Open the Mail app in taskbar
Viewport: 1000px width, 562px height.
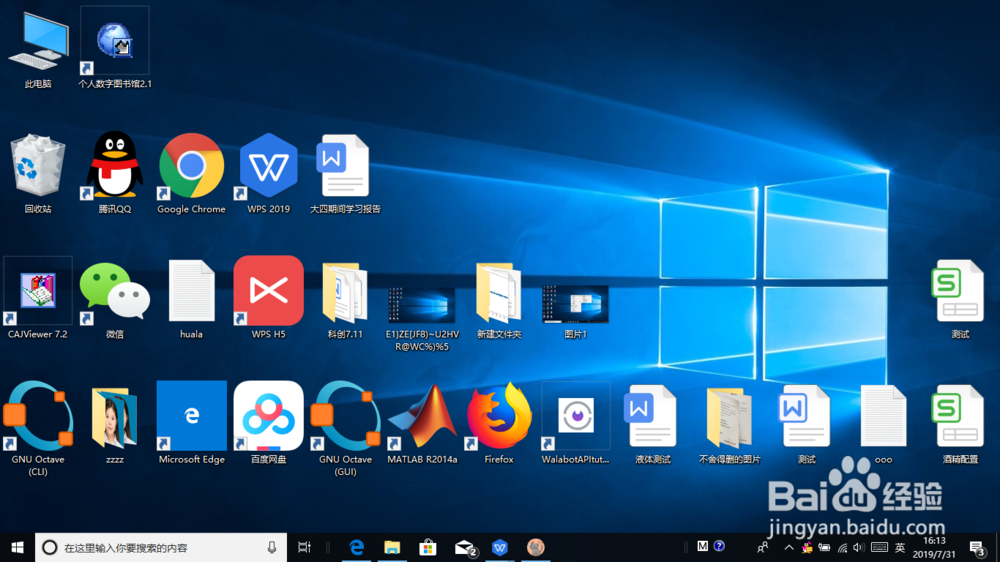465,547
